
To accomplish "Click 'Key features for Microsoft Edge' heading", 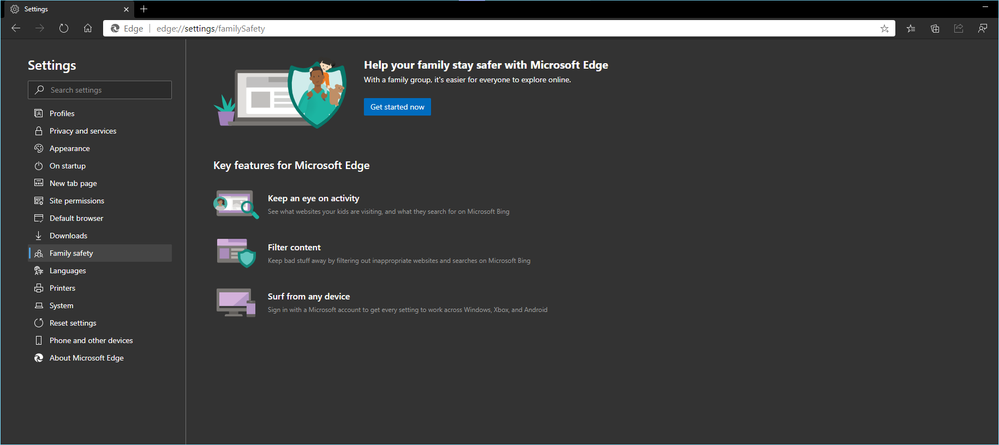I will coord(291,165).
